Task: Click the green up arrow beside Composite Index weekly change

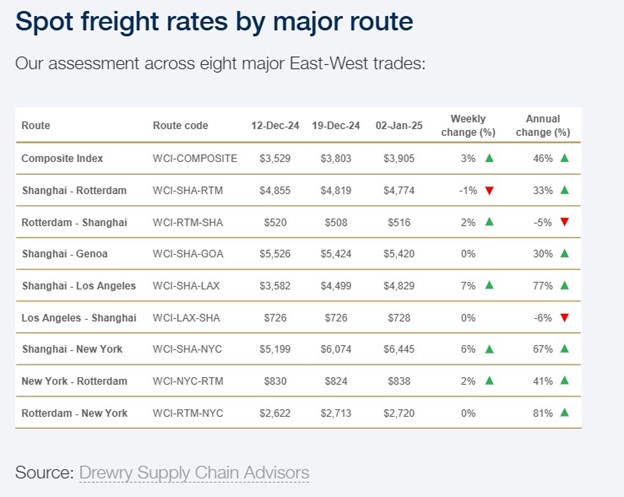Action: tap(489, 158)
